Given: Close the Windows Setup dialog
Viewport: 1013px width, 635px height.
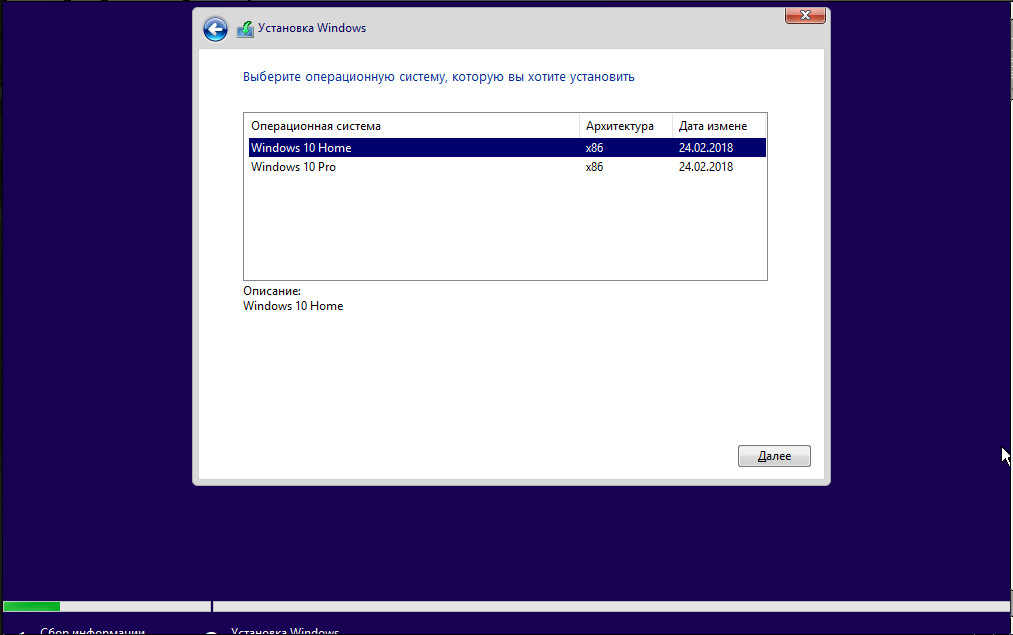Looking at the screenshot, I should (x=805, y=16).
